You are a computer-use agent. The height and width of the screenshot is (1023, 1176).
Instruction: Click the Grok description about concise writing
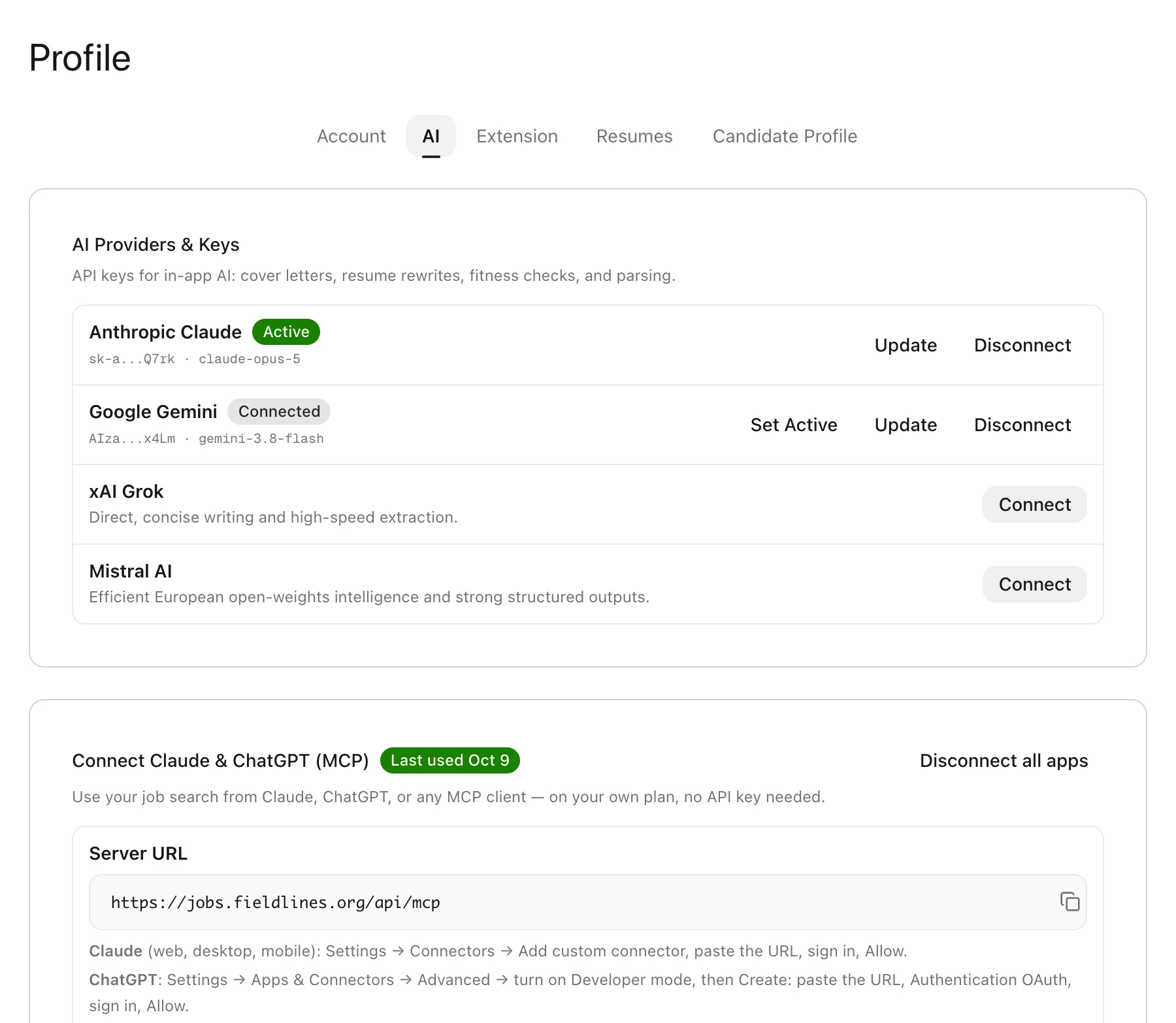273,517
